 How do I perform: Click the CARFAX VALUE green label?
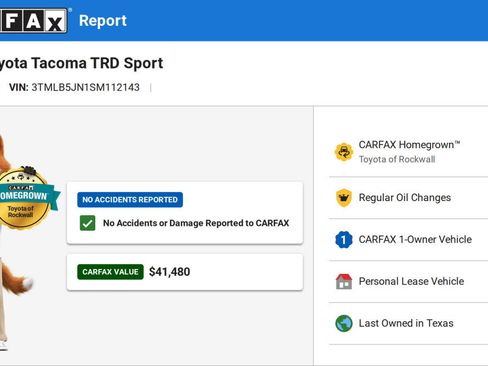(x=110, y=272)
